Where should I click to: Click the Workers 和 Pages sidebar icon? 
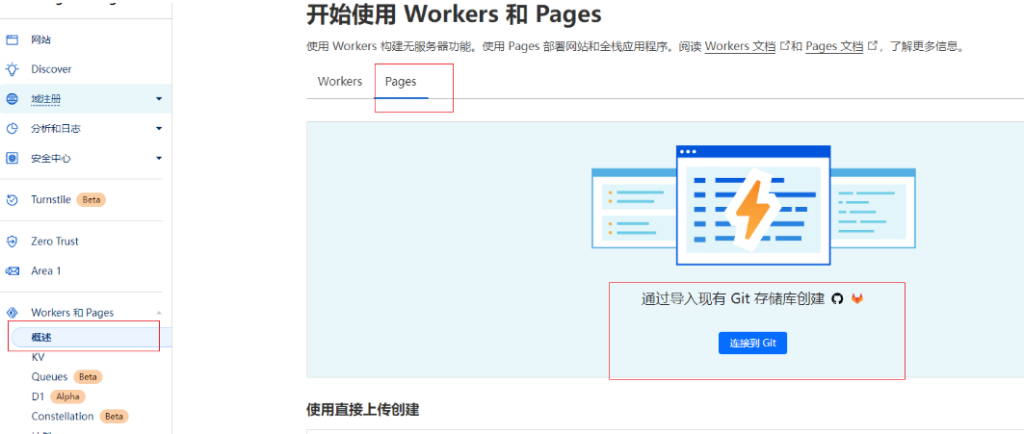pos(12,313)
